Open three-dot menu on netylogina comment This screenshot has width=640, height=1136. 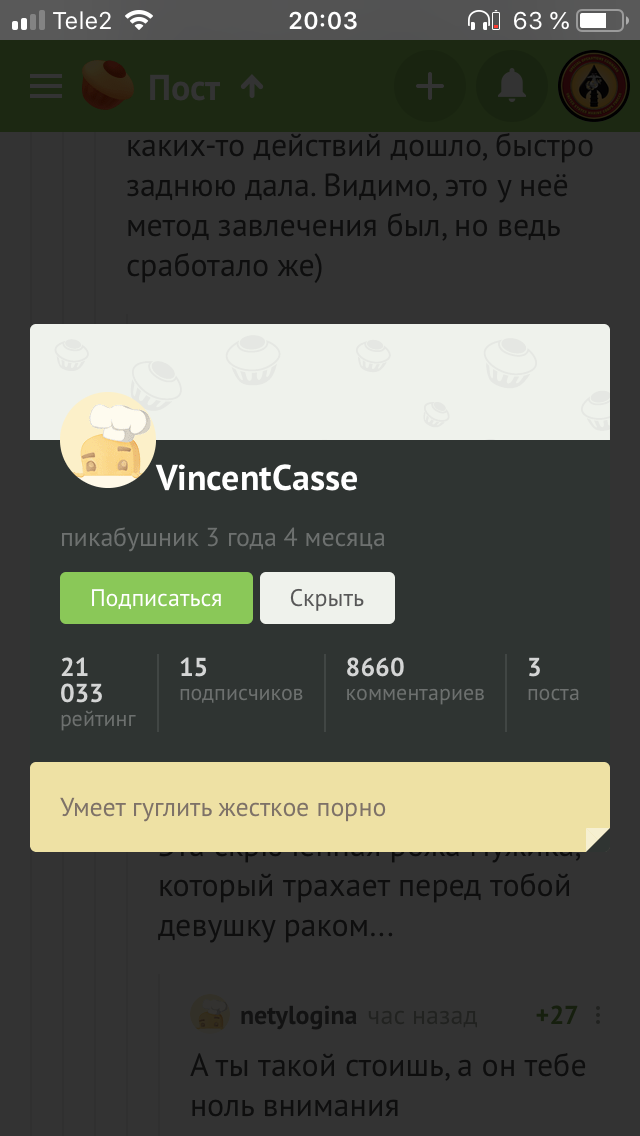[x=598, y=1015]
